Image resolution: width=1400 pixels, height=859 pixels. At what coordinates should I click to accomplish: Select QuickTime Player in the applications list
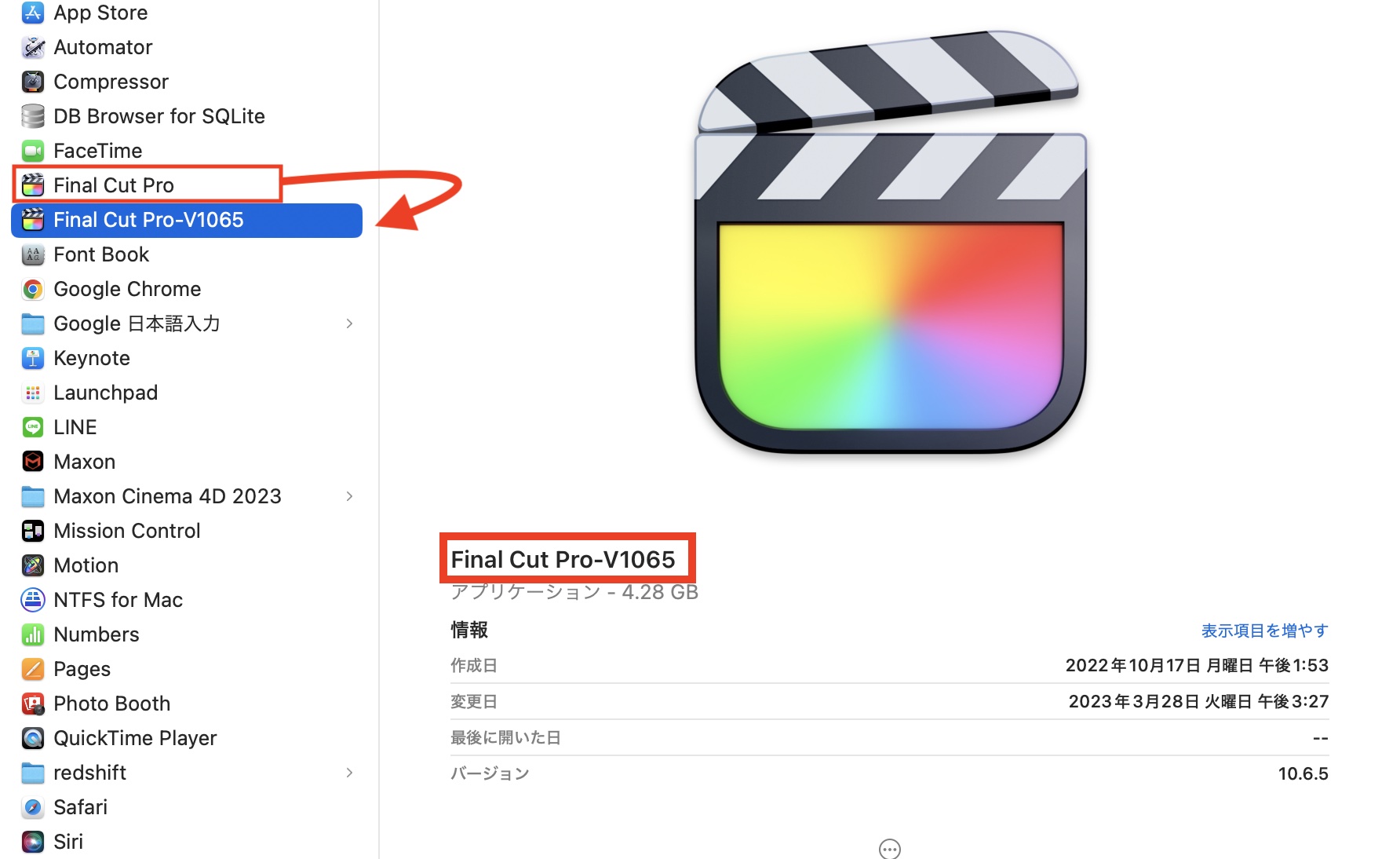coord(135,738)
